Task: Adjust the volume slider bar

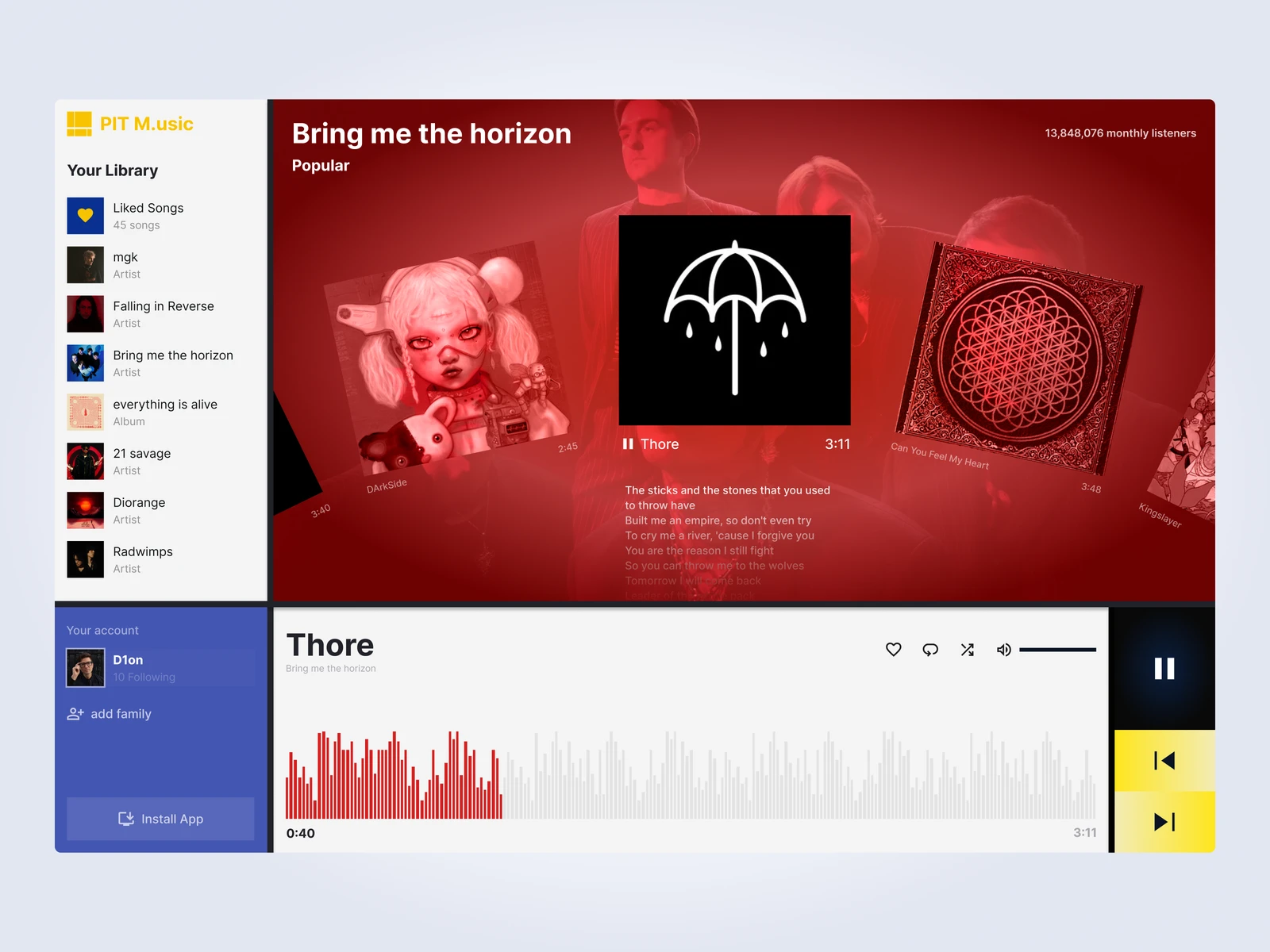Action: [x=1057, y=650]
